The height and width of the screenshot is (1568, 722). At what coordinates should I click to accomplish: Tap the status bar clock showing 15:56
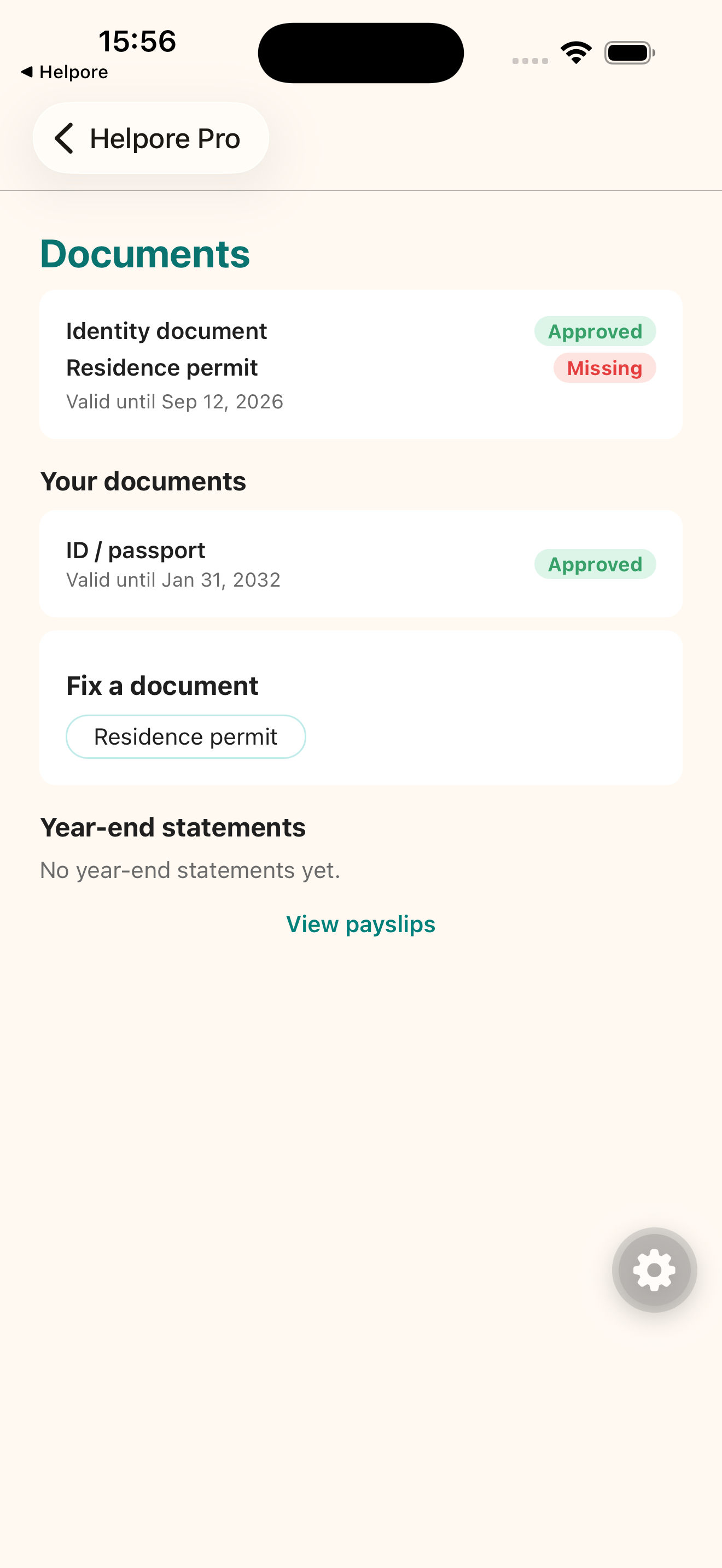138,42
